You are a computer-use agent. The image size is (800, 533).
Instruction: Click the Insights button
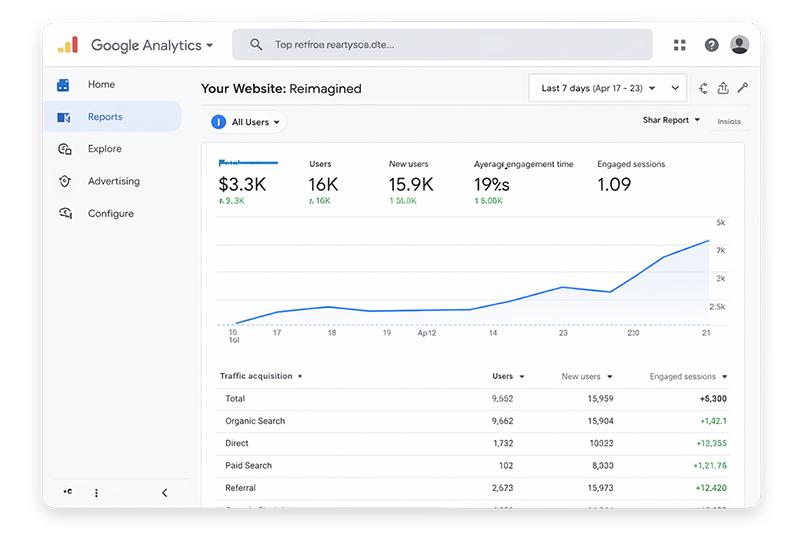pyautogui.click(x=729, y=121)
